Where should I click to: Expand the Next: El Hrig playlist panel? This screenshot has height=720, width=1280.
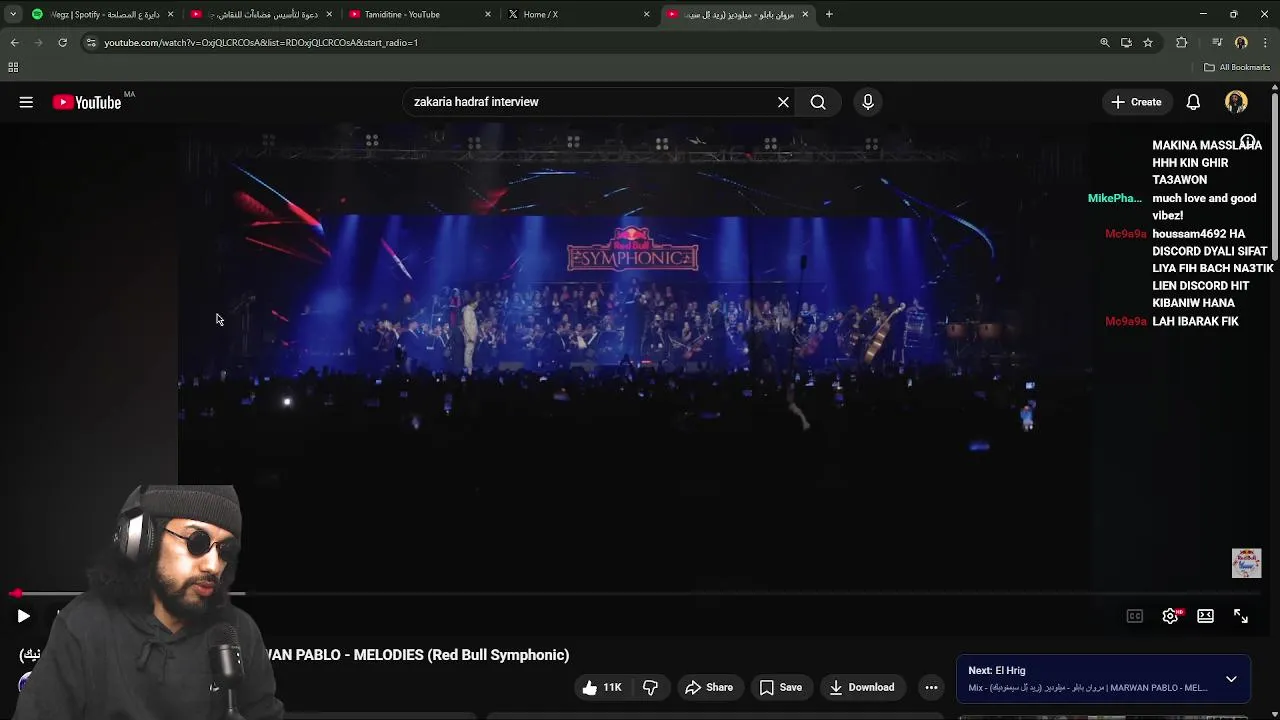click(1231, 679)
